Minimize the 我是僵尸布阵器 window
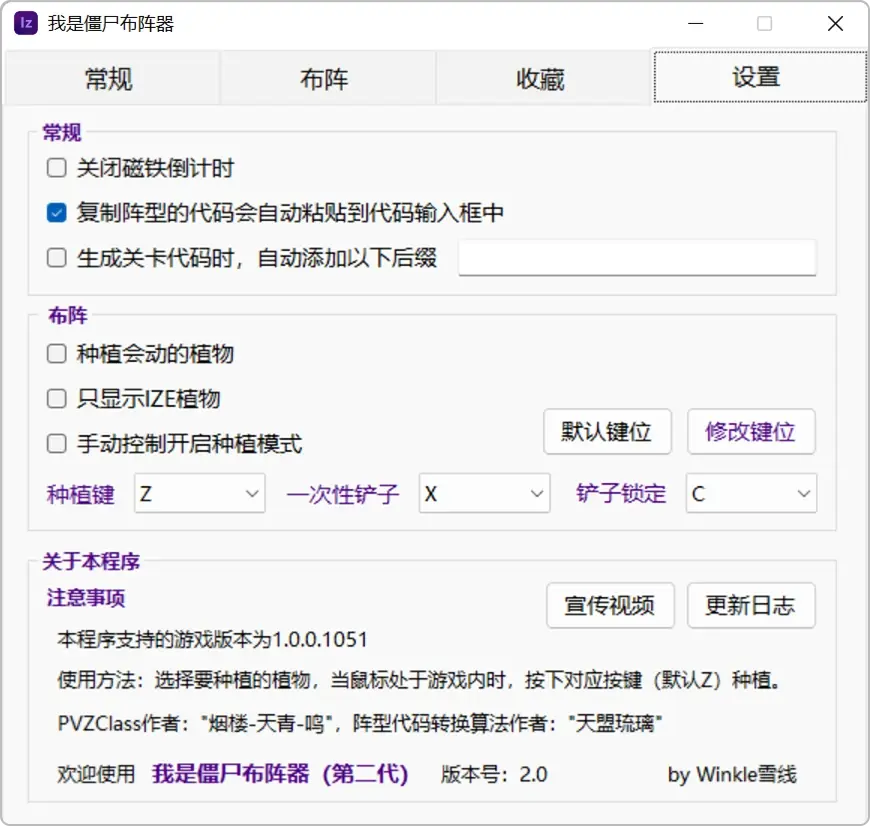 click(695, 23)
